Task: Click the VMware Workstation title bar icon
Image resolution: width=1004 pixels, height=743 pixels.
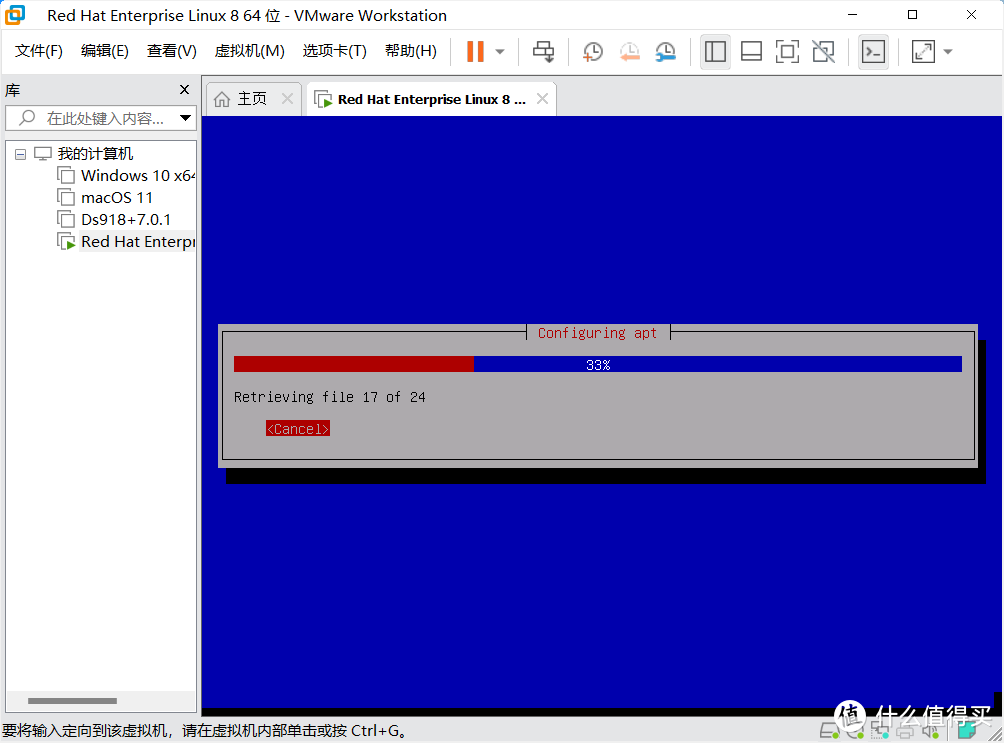Action: click(15, 15)
